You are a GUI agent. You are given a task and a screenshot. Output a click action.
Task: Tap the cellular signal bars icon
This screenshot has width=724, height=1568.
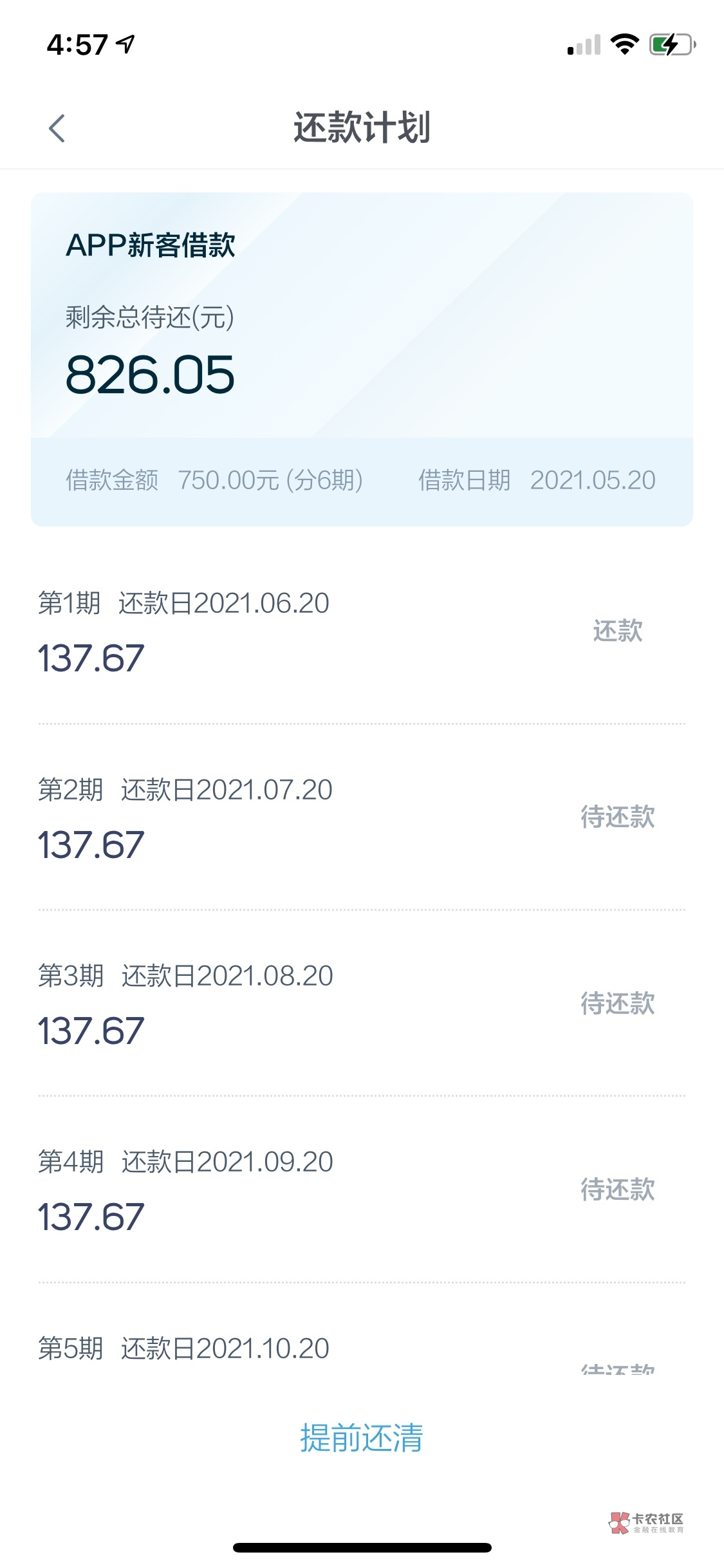pos(584,45)
